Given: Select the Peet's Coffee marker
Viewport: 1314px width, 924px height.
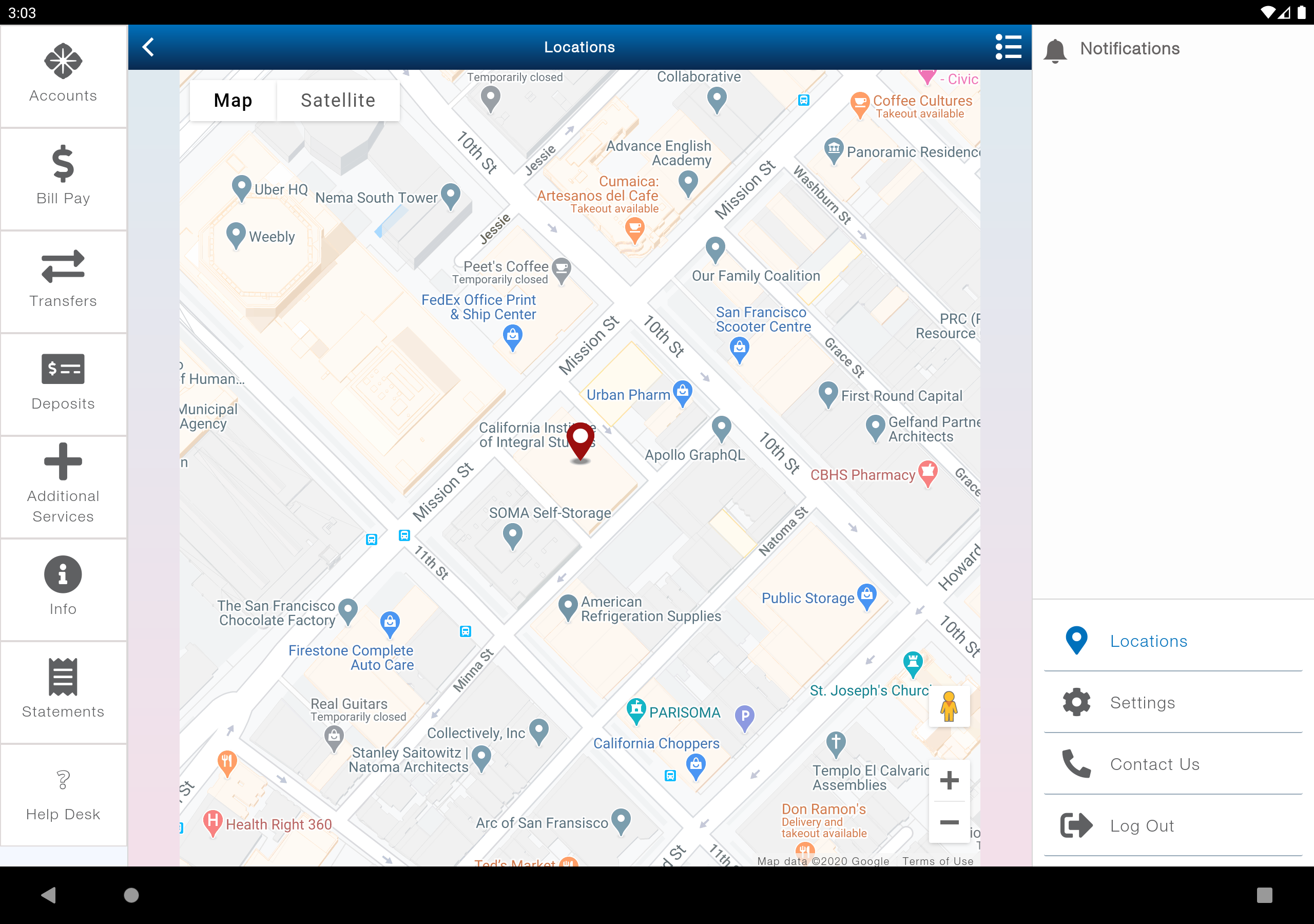Looking at the screenshot, I should 562,270.
